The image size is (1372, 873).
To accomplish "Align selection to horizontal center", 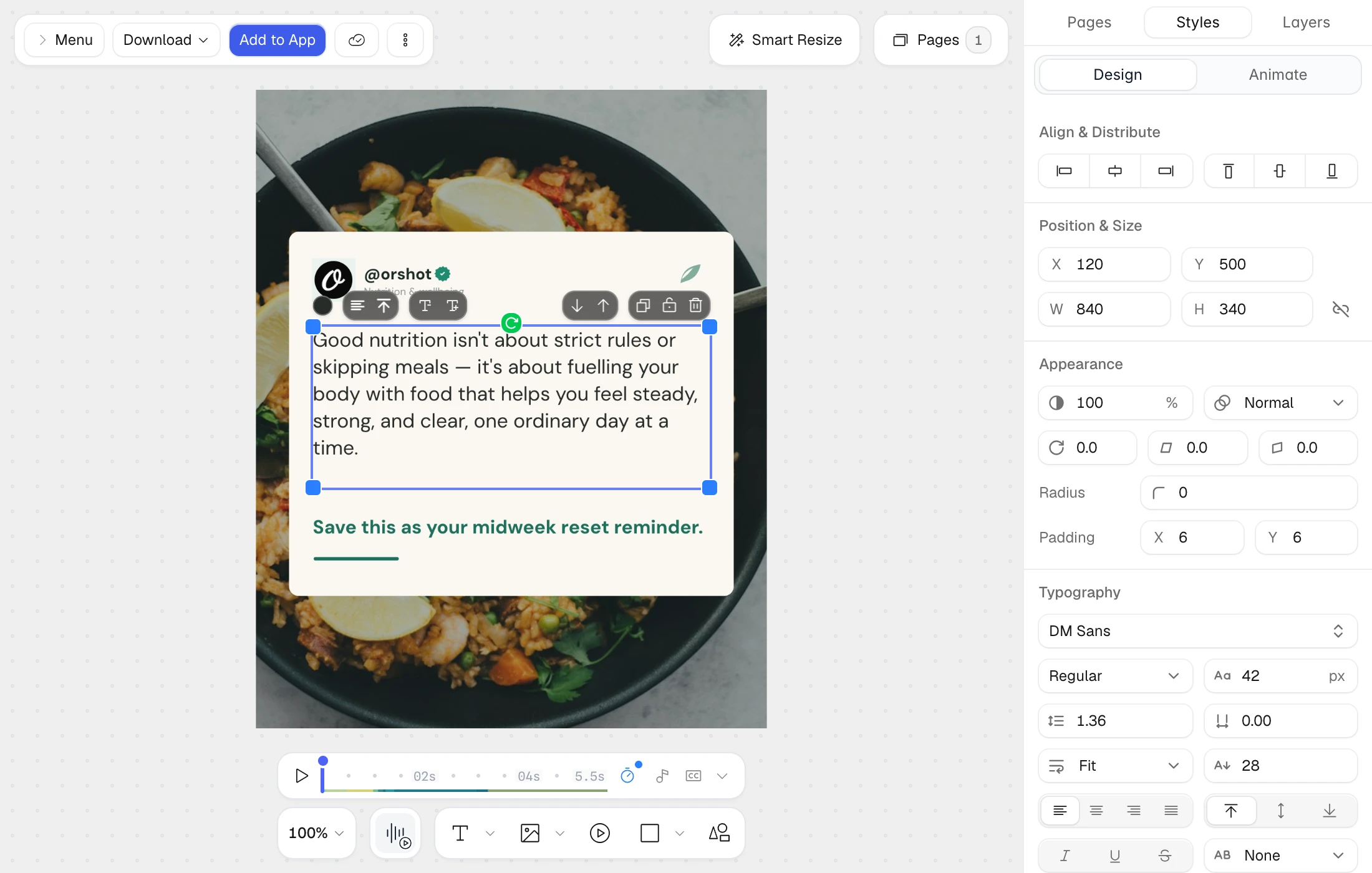I will point(1115,171).
